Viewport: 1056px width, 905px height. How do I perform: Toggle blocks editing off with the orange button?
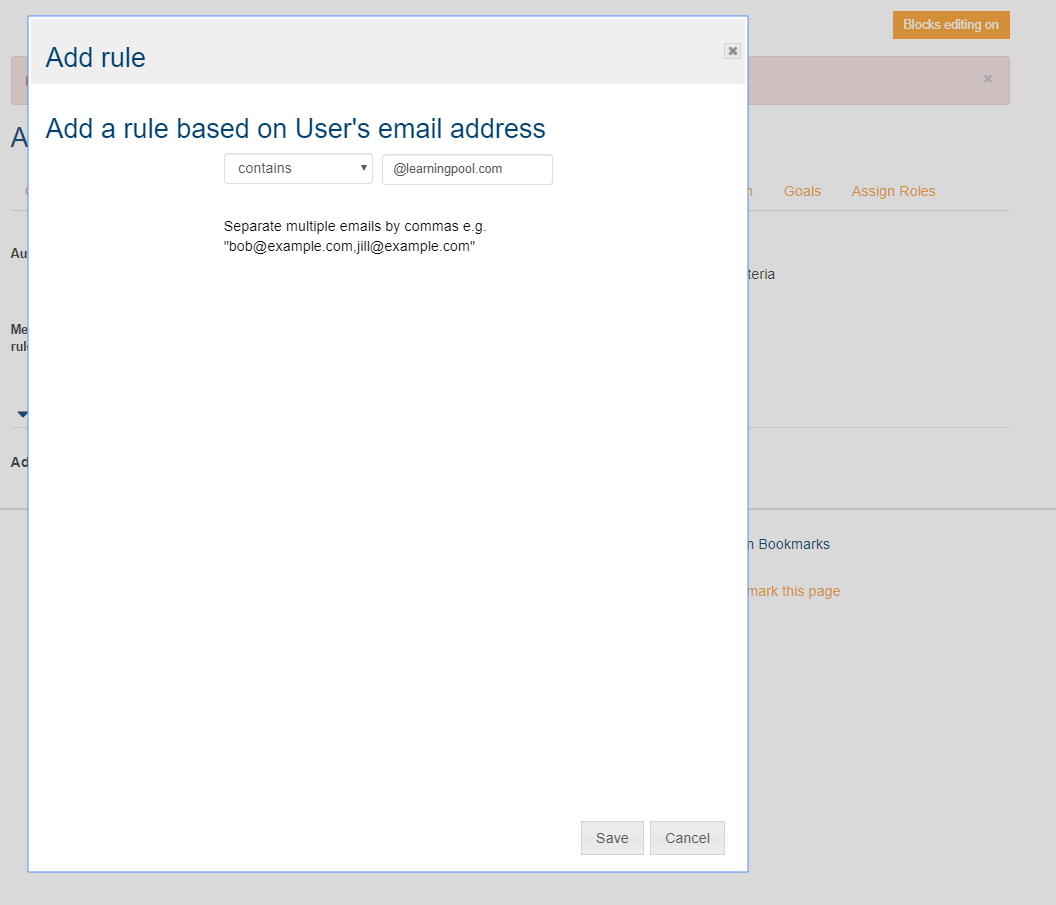point(950,24)
